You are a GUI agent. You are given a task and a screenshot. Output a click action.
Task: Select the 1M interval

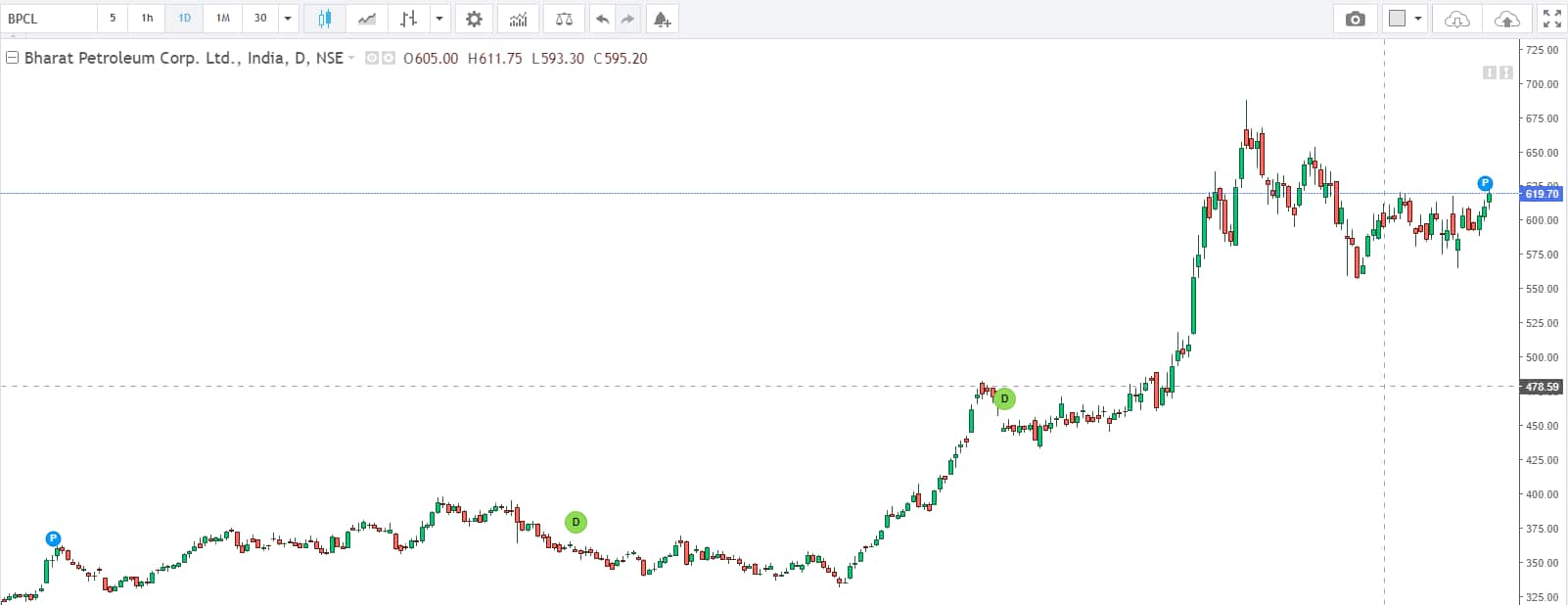(223, 19)
